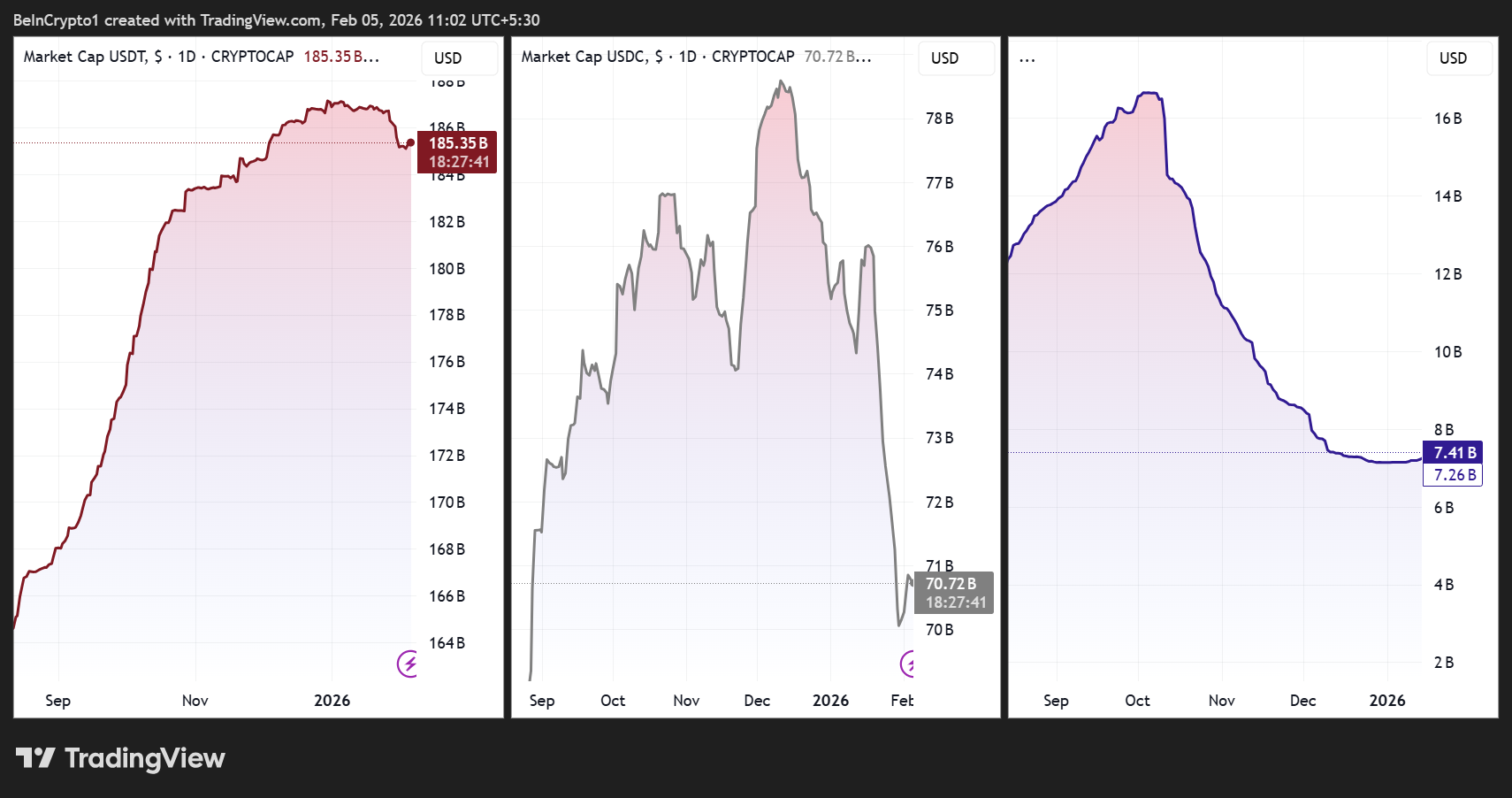The width and height of the screenshot is (1512, 798).
Task: Click the lightning bolt icon on USDC chart
Action: click(x=907, y=664)
